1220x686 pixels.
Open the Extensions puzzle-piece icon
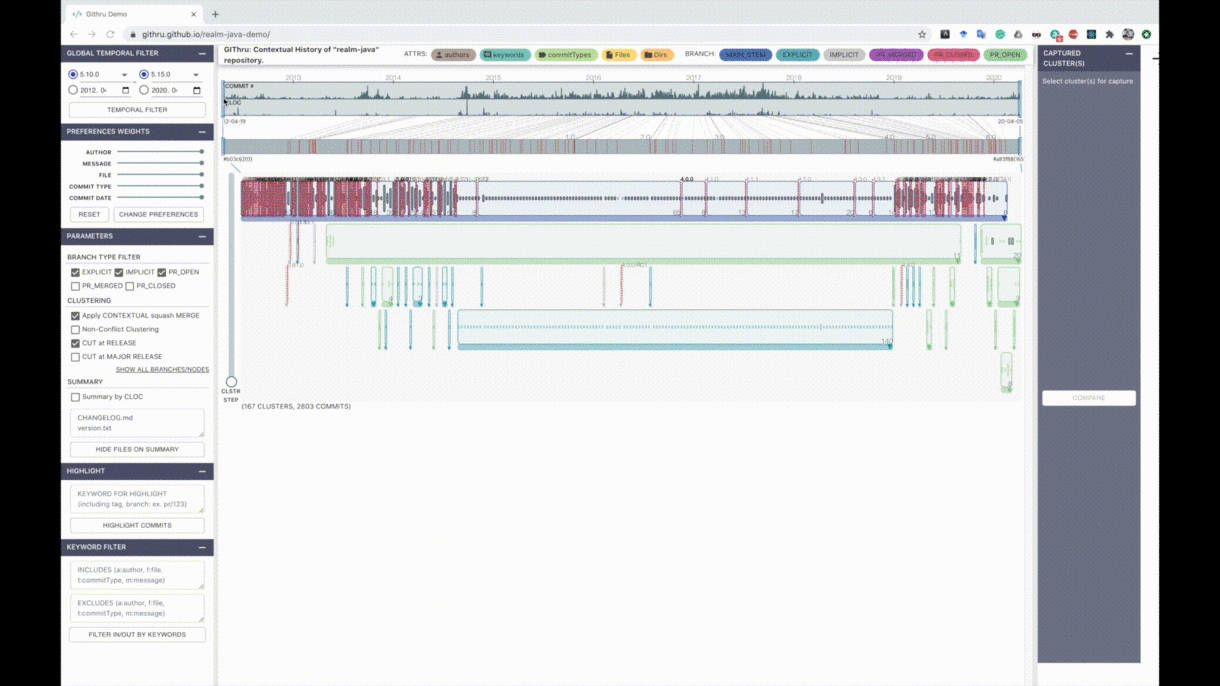(1109, 34)
